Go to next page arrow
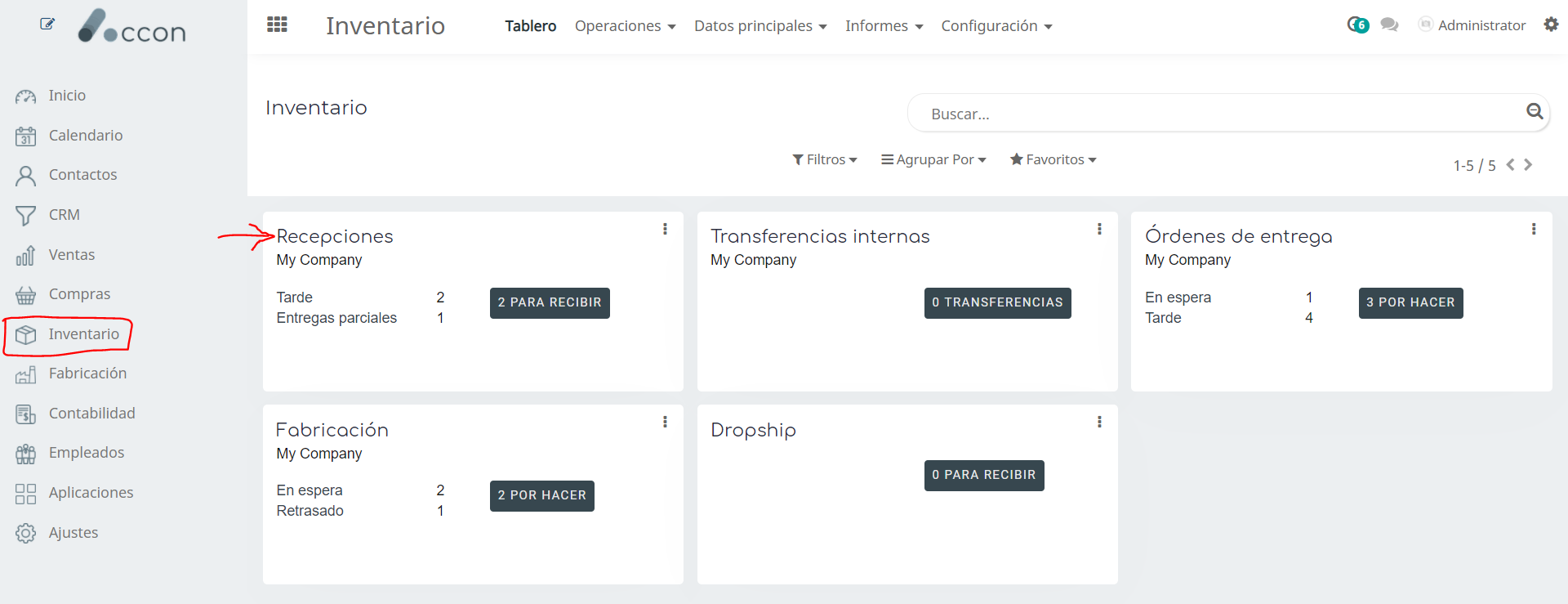This screenshot has height=604, width=1568. pyautogui.click(x=1528, y=165)
